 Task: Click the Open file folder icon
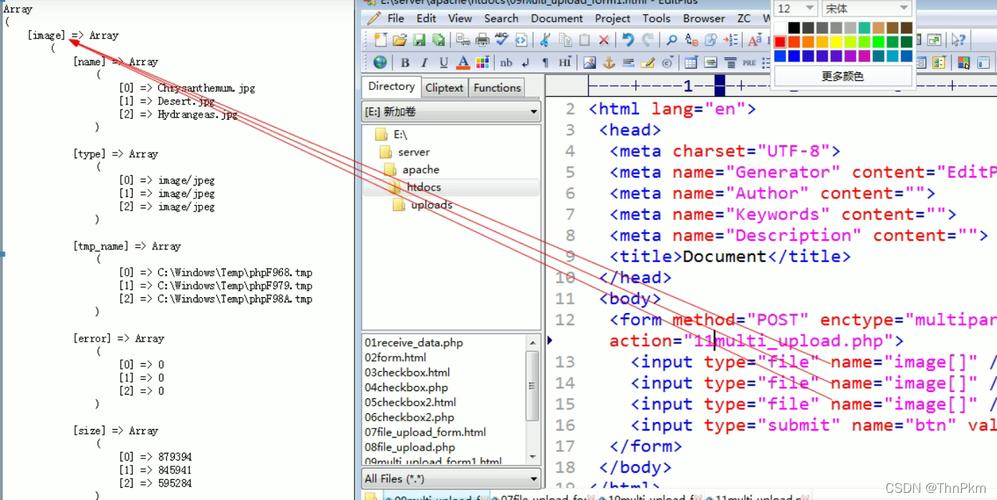(x=399, y=40)
